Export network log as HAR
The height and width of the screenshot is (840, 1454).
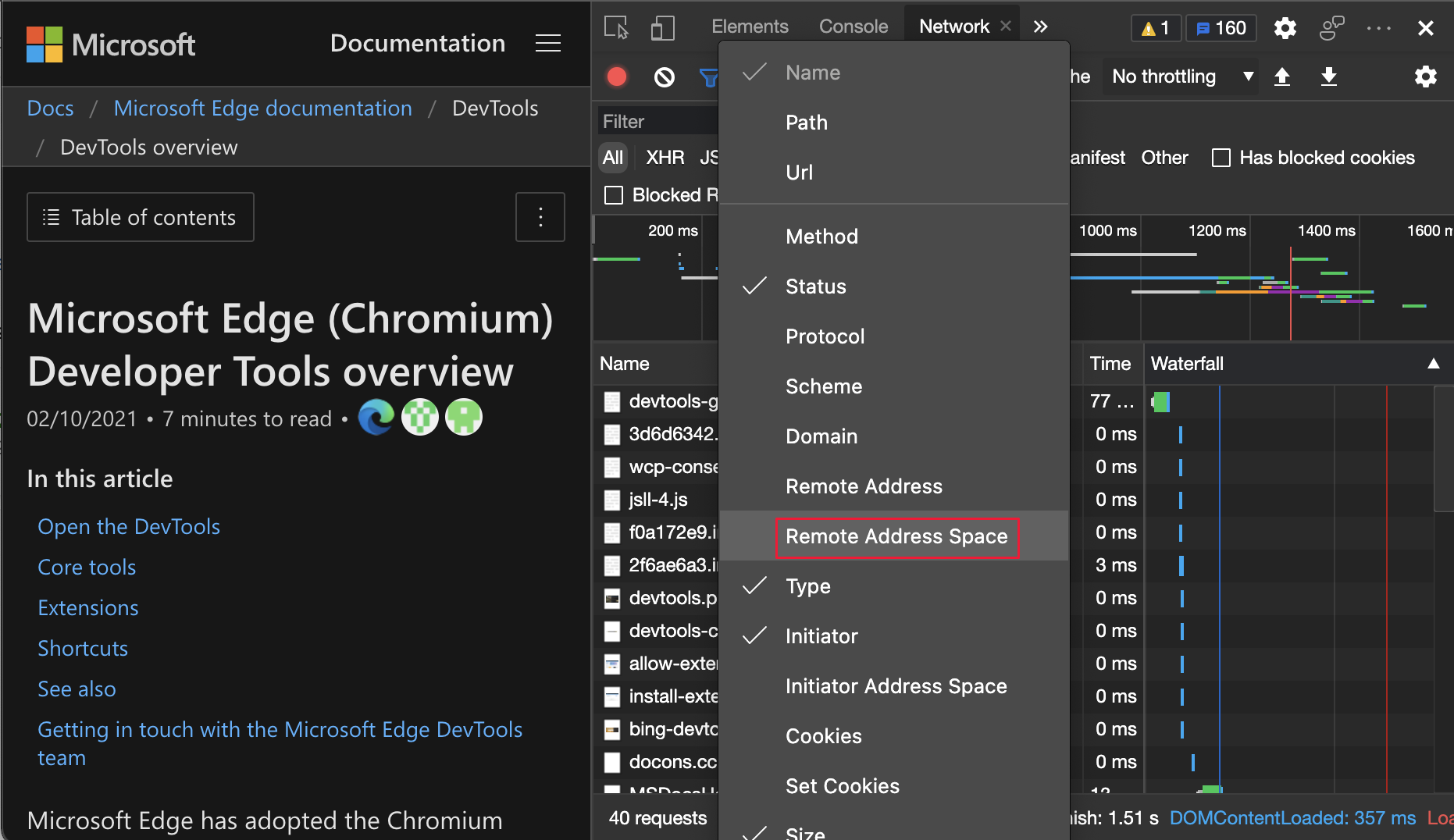1330,77
